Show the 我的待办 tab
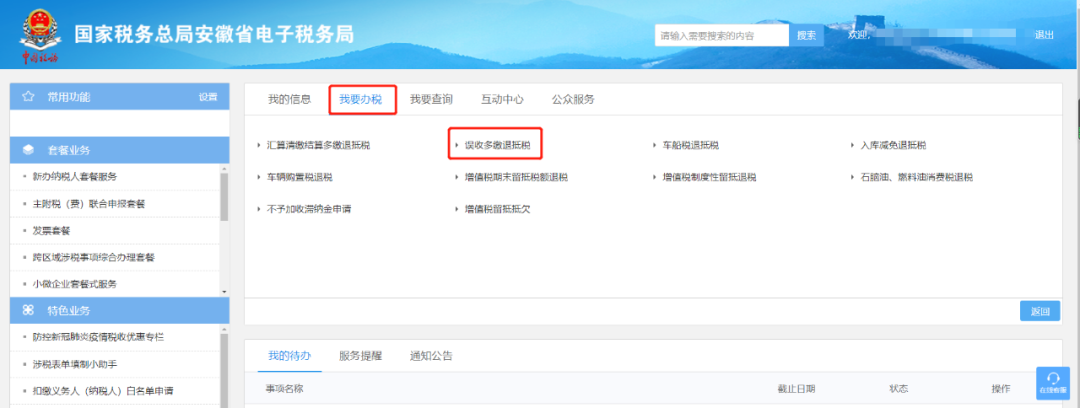This screenshot has width=1080, height=408. point(289,356)
